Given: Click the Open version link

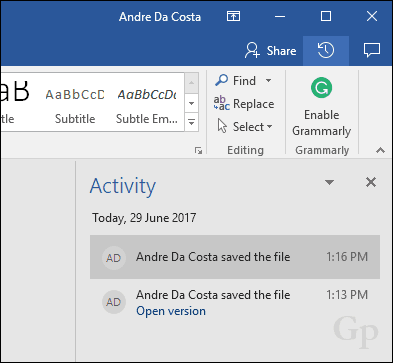Looking at the screenshot, I should [171, 311].
